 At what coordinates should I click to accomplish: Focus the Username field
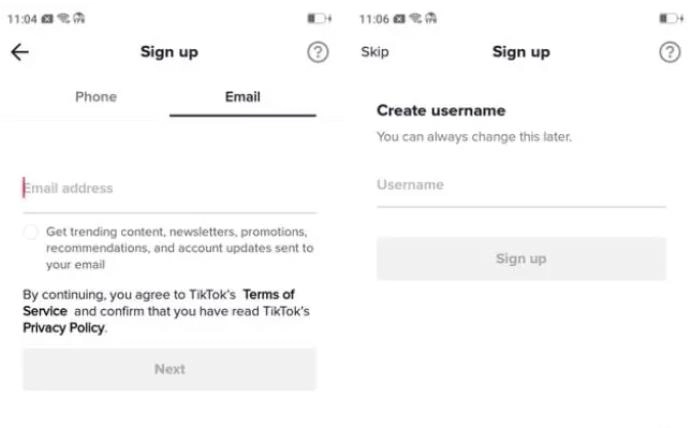coord(520,185)
